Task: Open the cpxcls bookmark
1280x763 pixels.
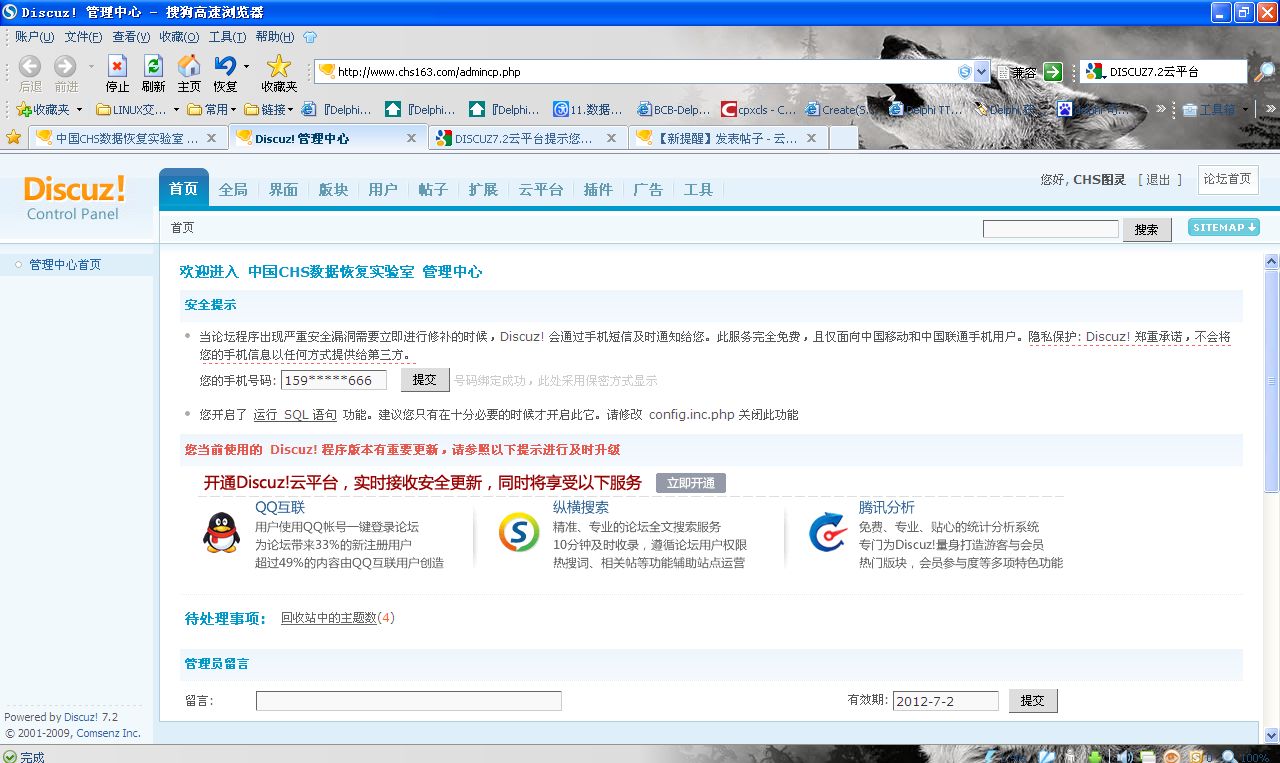Action: pyautogui.click(x=760, y=110)
